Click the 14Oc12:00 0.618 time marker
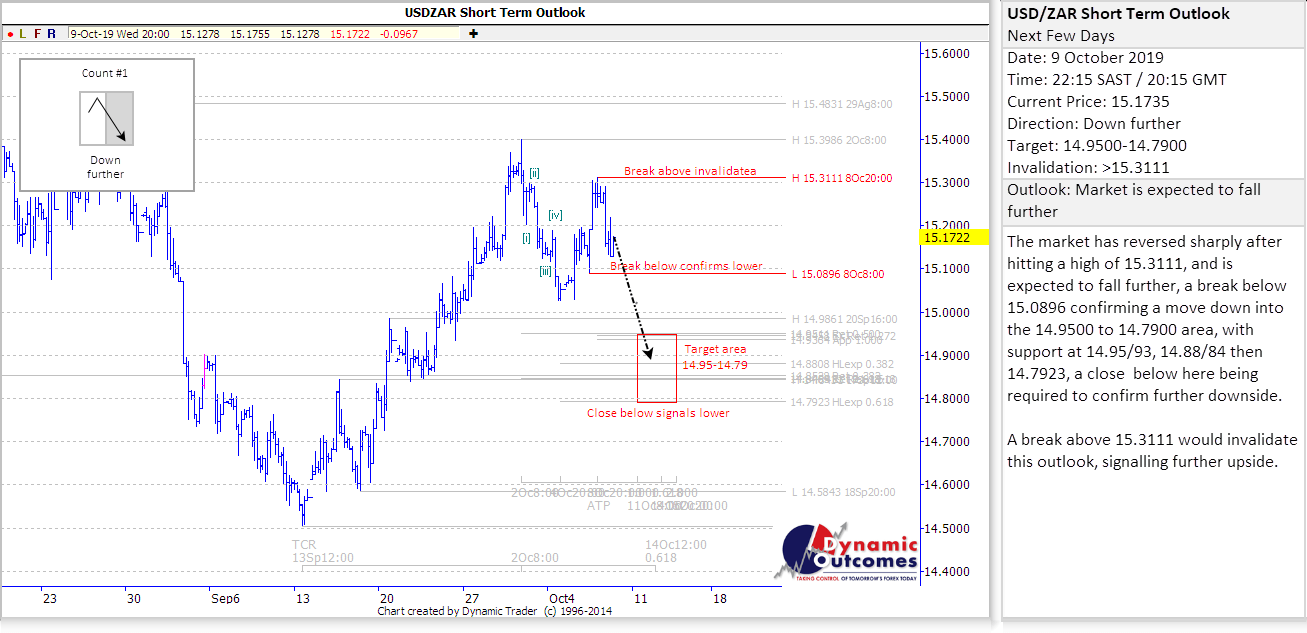 click(x=677, y=551)
